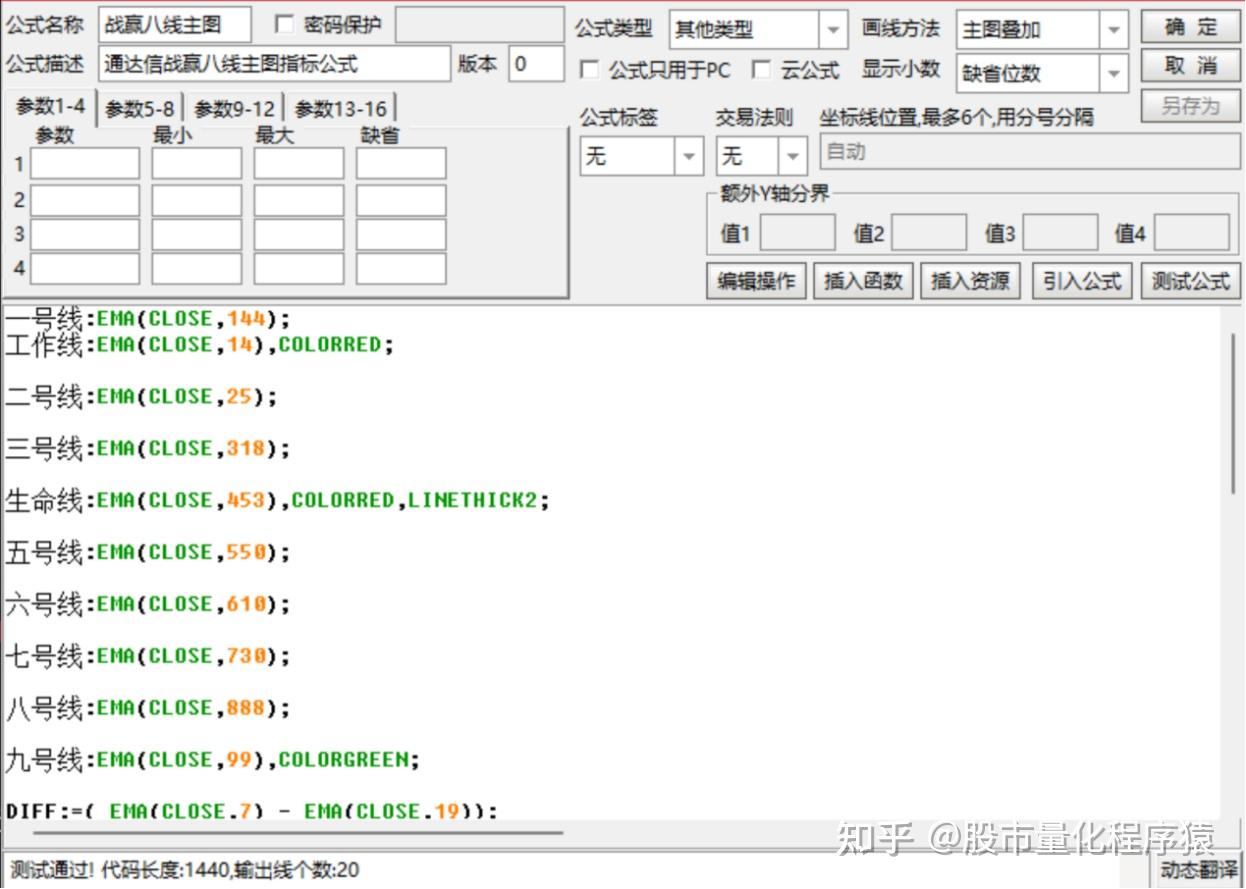Image resolution: width=1246 pixels, height=889 pixels.
Task: Switch to 参数9-12 tab
Action: [x=234, y=109]
